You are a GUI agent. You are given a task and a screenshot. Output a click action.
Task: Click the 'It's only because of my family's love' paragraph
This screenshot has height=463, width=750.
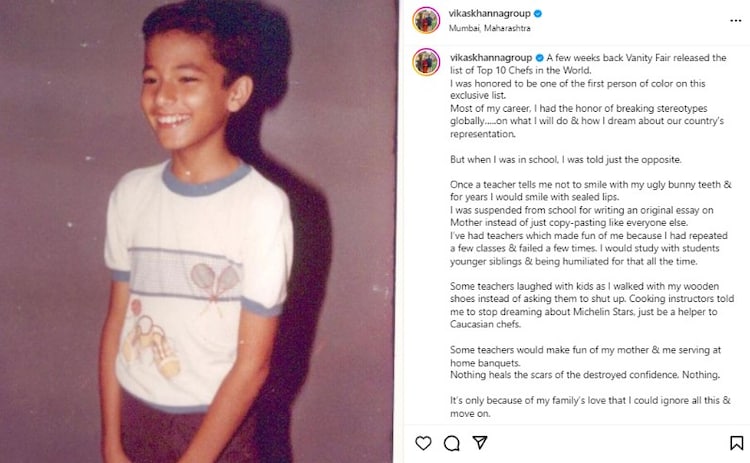tap(590, 407)
